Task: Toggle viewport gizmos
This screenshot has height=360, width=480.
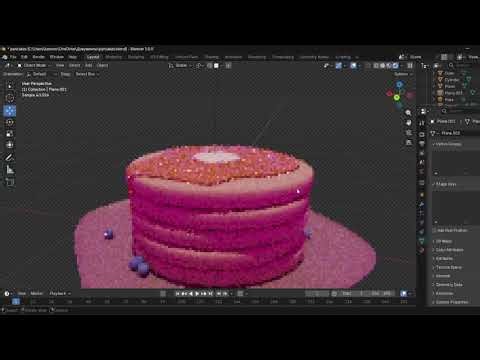Action: click(338, 66)
